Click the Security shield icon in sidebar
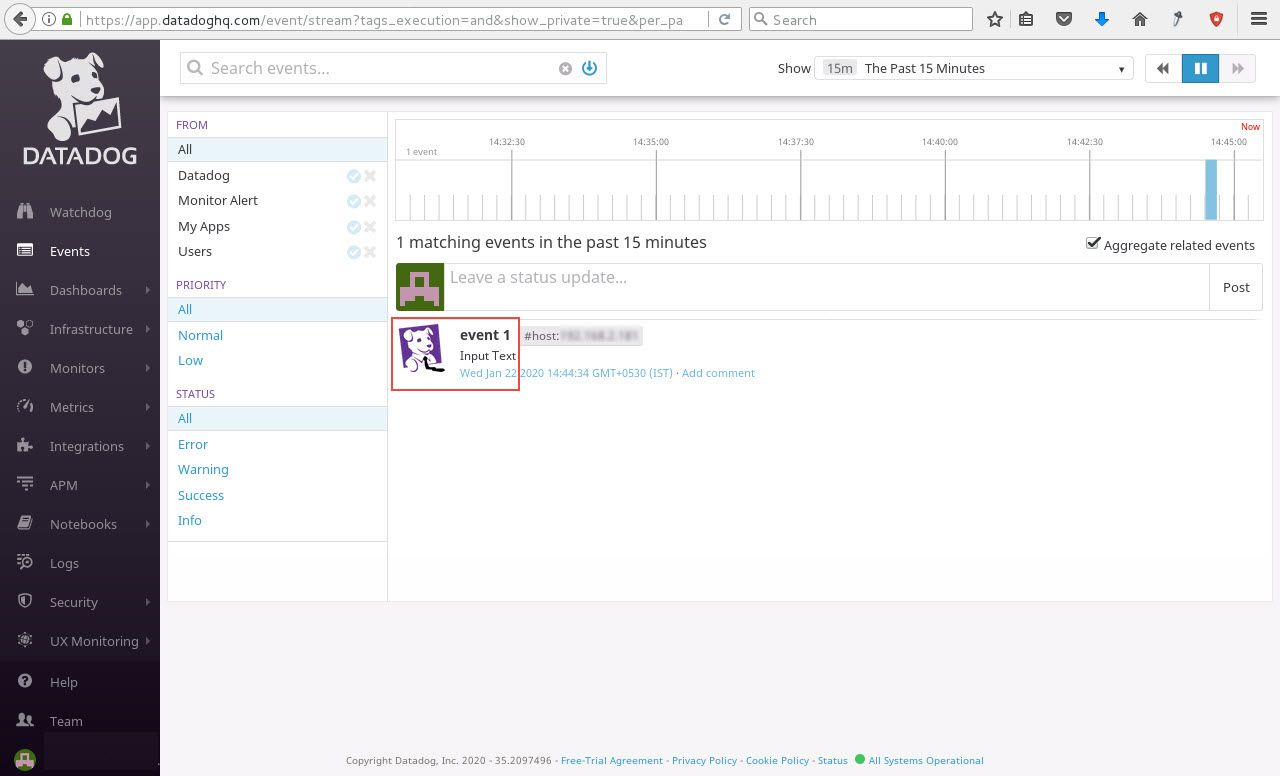 tap(25, 602)
